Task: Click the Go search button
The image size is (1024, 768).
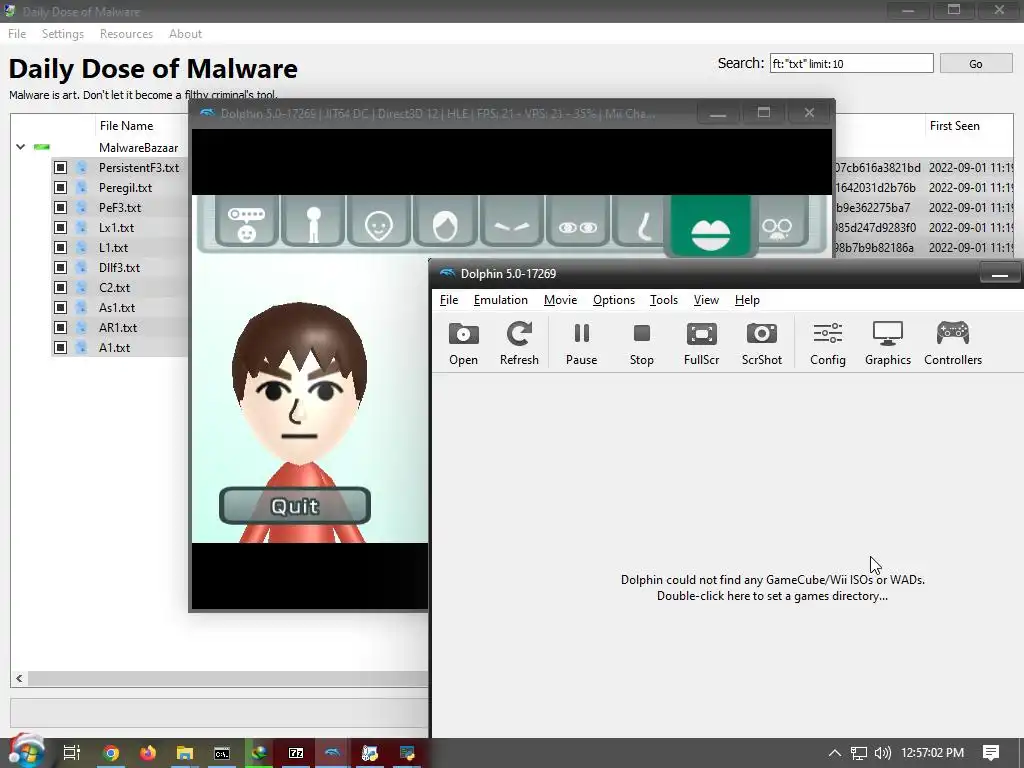Action: click(x=976, y=64)
